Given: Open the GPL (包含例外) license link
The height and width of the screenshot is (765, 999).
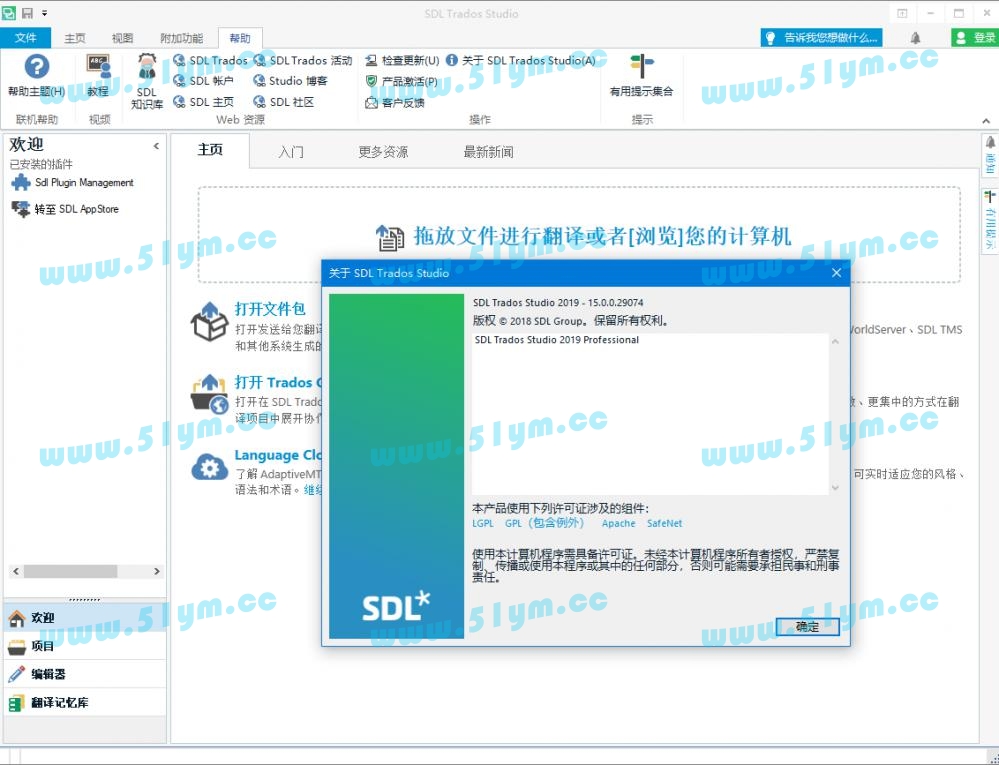Looking at the screenshot, I should point(544,523).
